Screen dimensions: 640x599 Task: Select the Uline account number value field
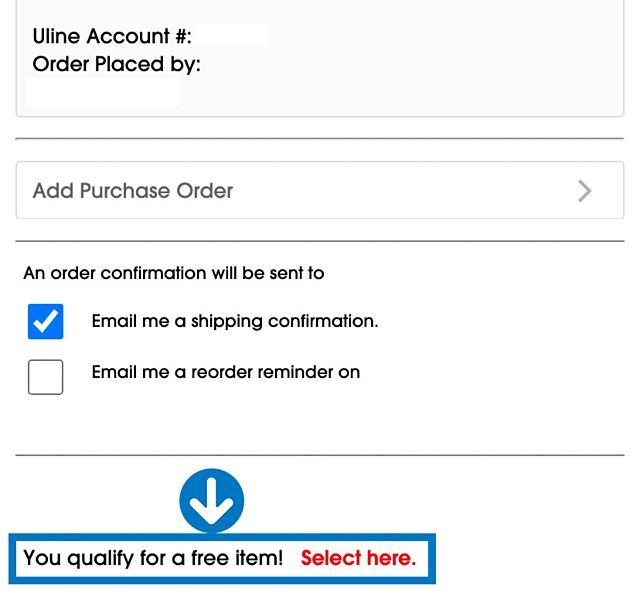[x=232, y=36]
